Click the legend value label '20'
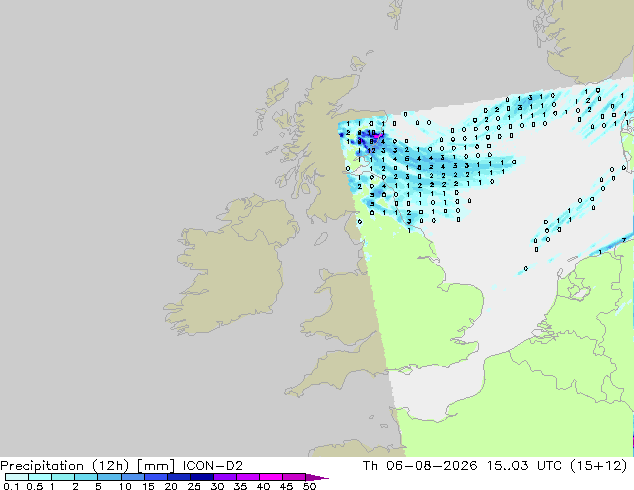 pos(171,486)
